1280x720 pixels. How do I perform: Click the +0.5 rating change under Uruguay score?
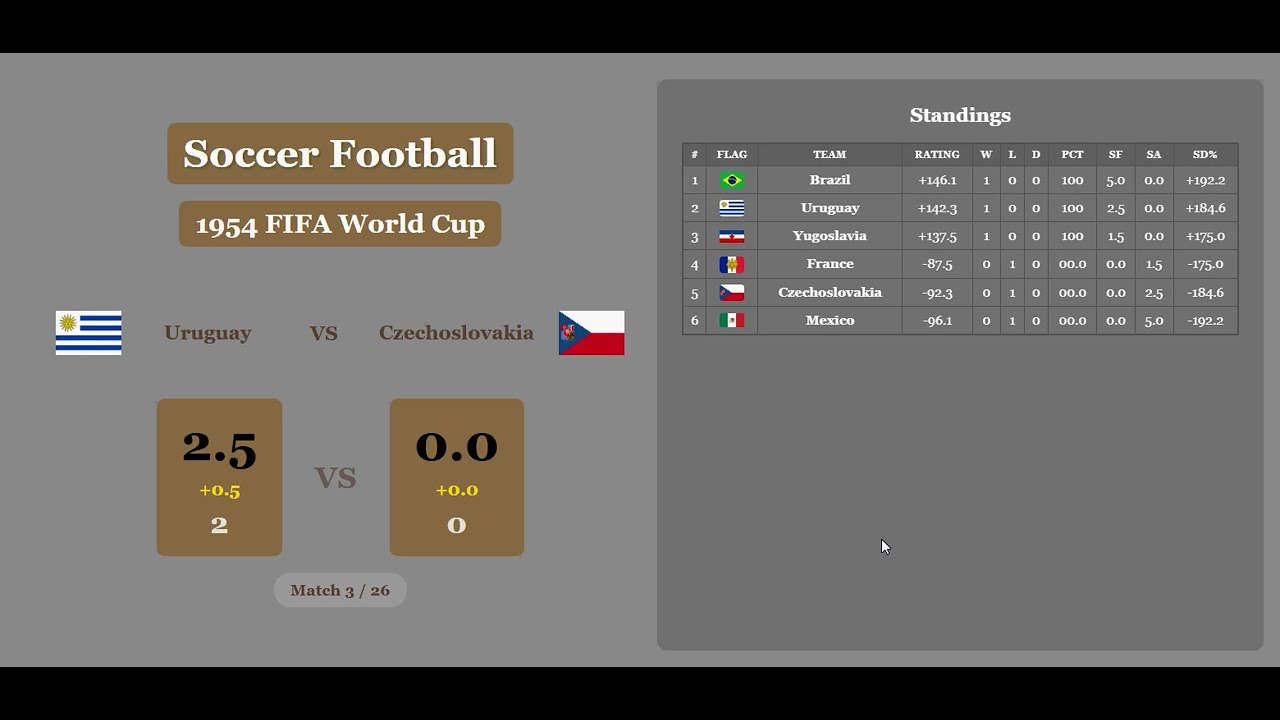pyautogui.click(x=219, y=490)
